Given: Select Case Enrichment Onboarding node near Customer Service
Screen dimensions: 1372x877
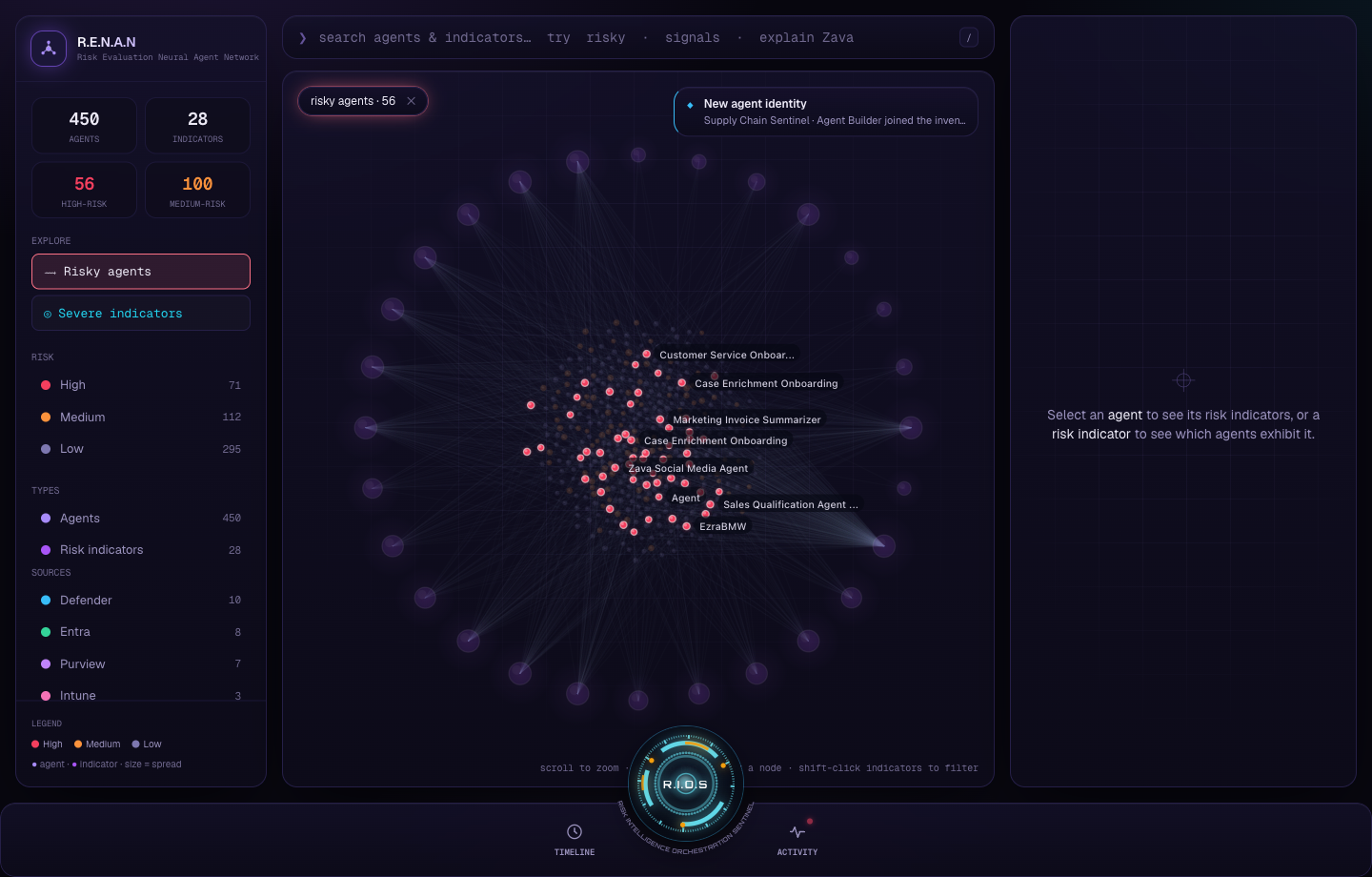Looking at the screenshot, I should [x=682, y=383].
